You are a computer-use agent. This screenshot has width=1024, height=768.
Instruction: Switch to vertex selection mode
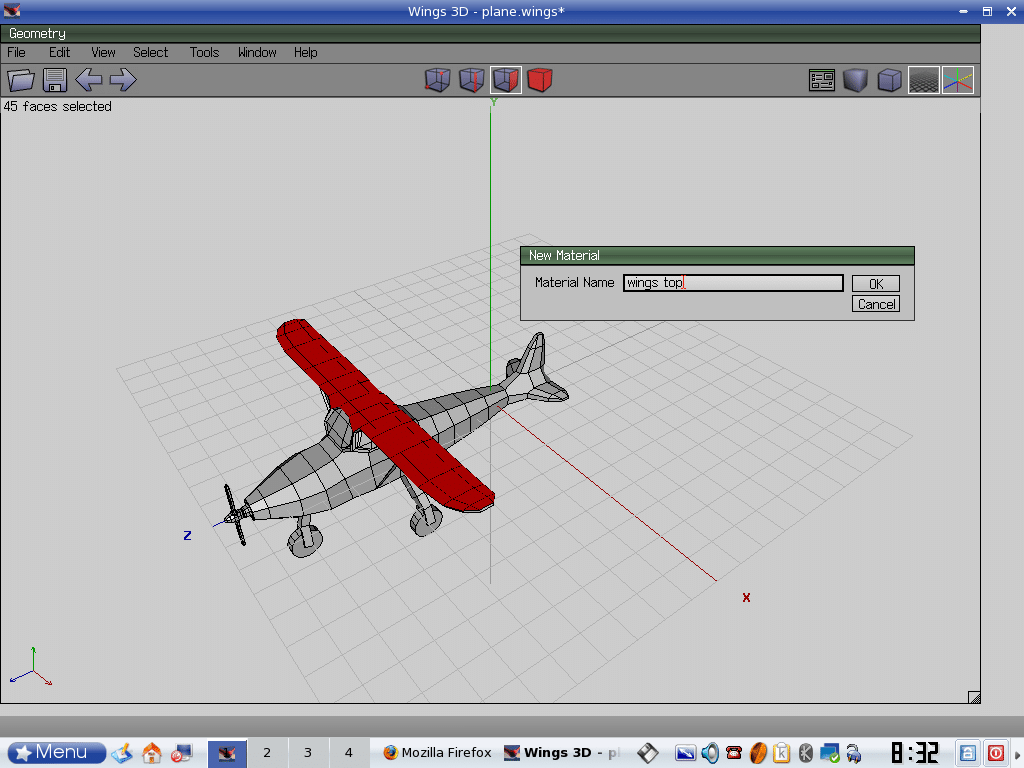[437, 80]
